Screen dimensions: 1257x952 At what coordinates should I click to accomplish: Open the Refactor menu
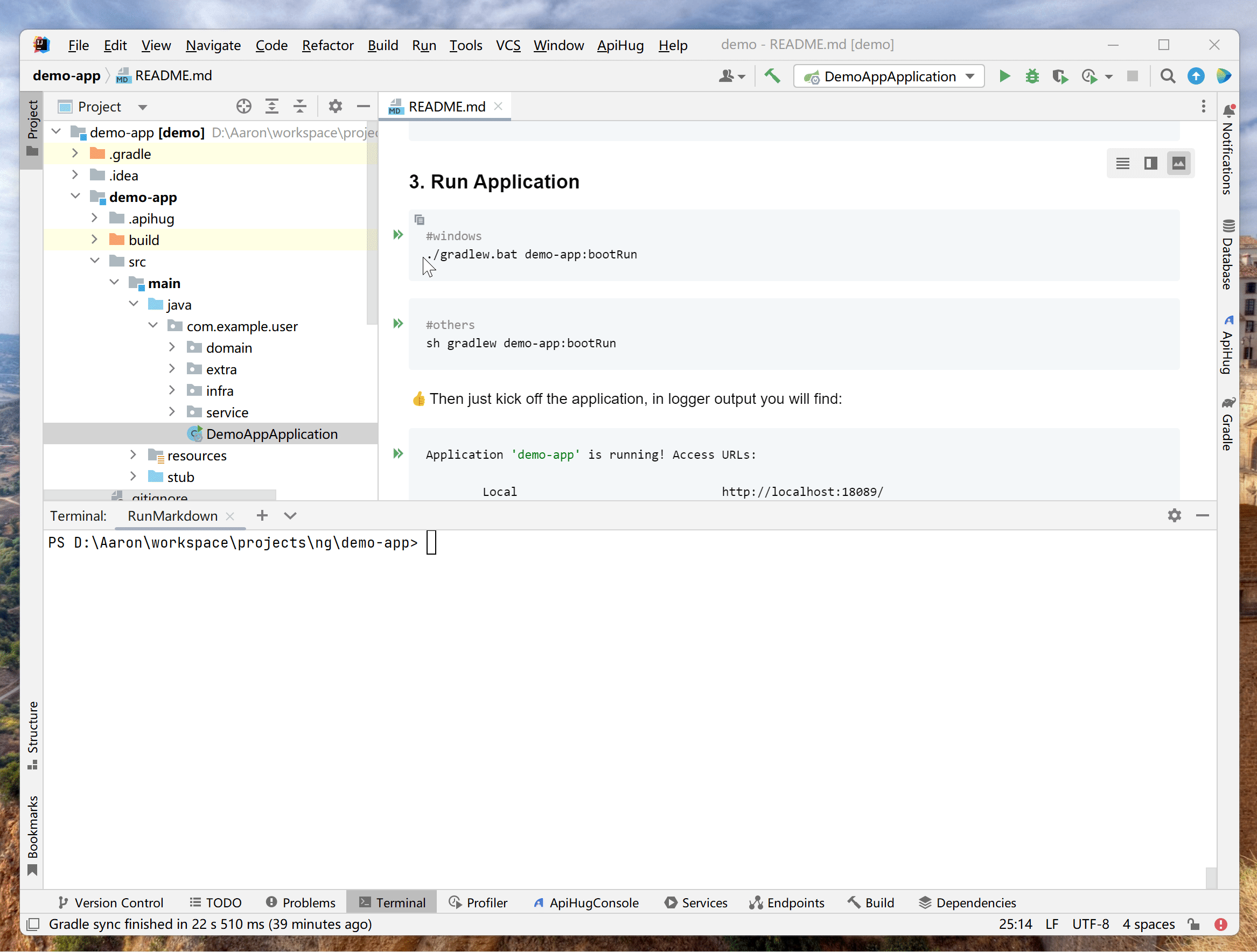click(327, 45)
